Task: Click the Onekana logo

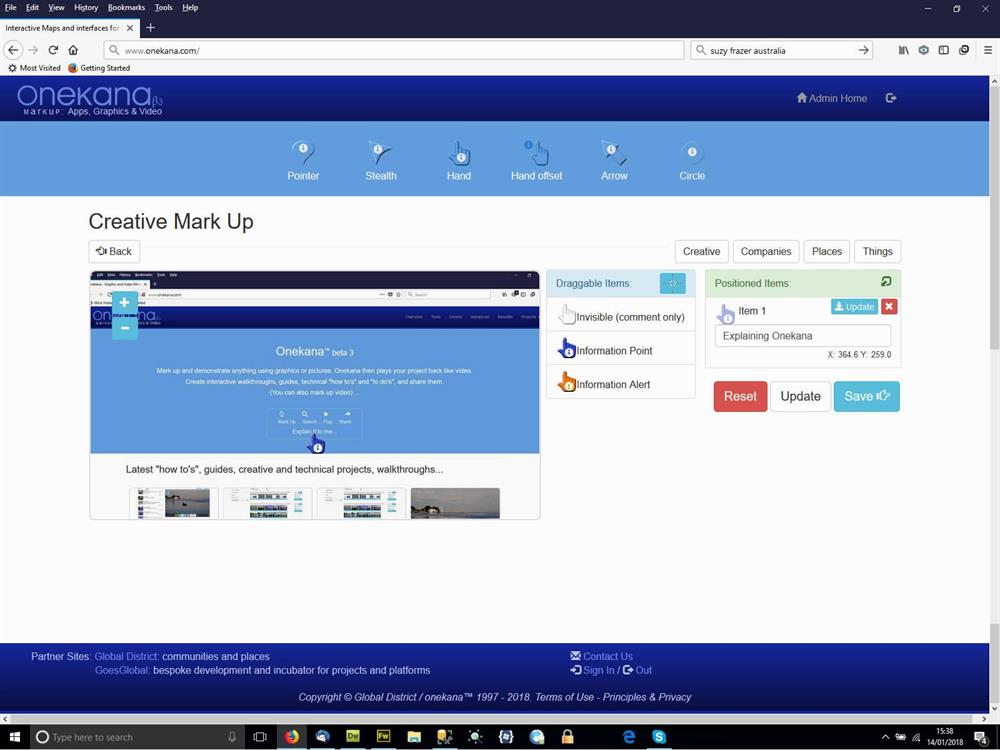Action: tap(90, 99)
